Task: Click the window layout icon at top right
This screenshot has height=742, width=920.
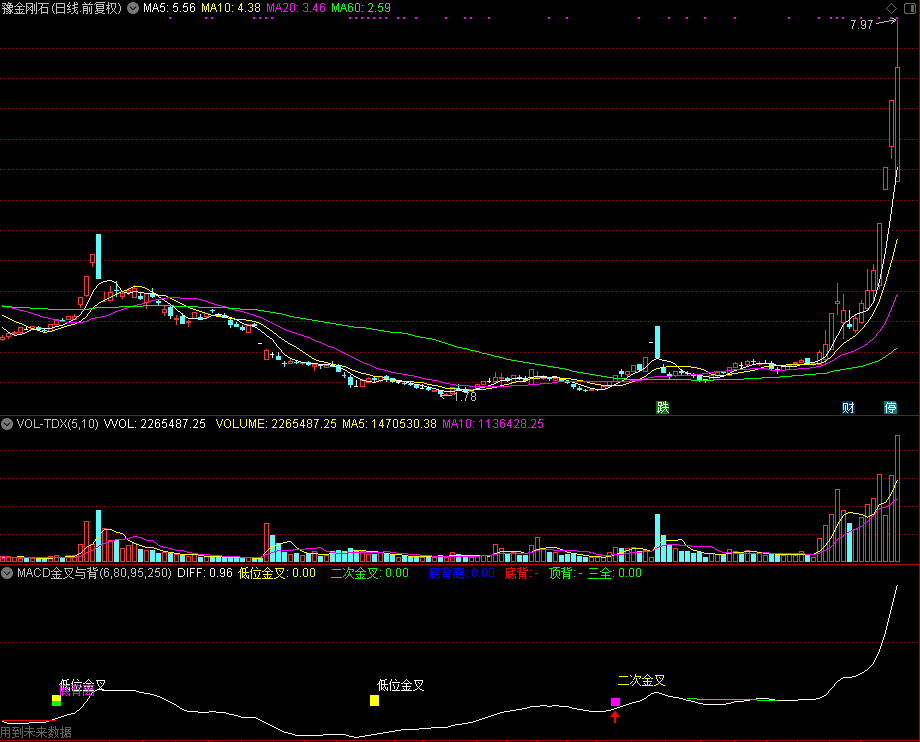Action: pyautogui.click(x=911, y=8)
